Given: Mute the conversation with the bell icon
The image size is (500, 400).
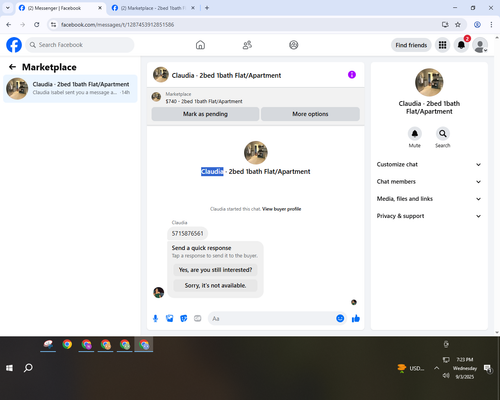Looking at the screenshot, I should point(415,134).
